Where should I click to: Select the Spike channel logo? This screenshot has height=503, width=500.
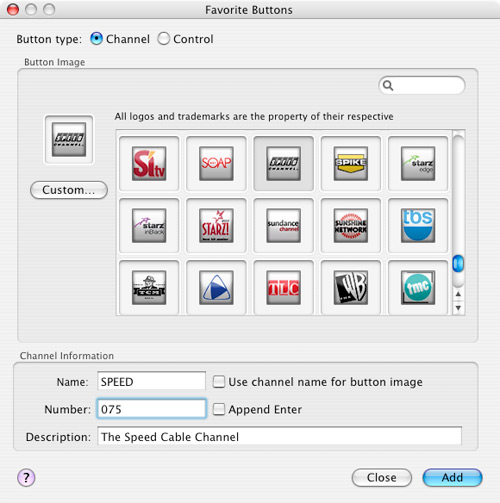click(x=351, y=163)
